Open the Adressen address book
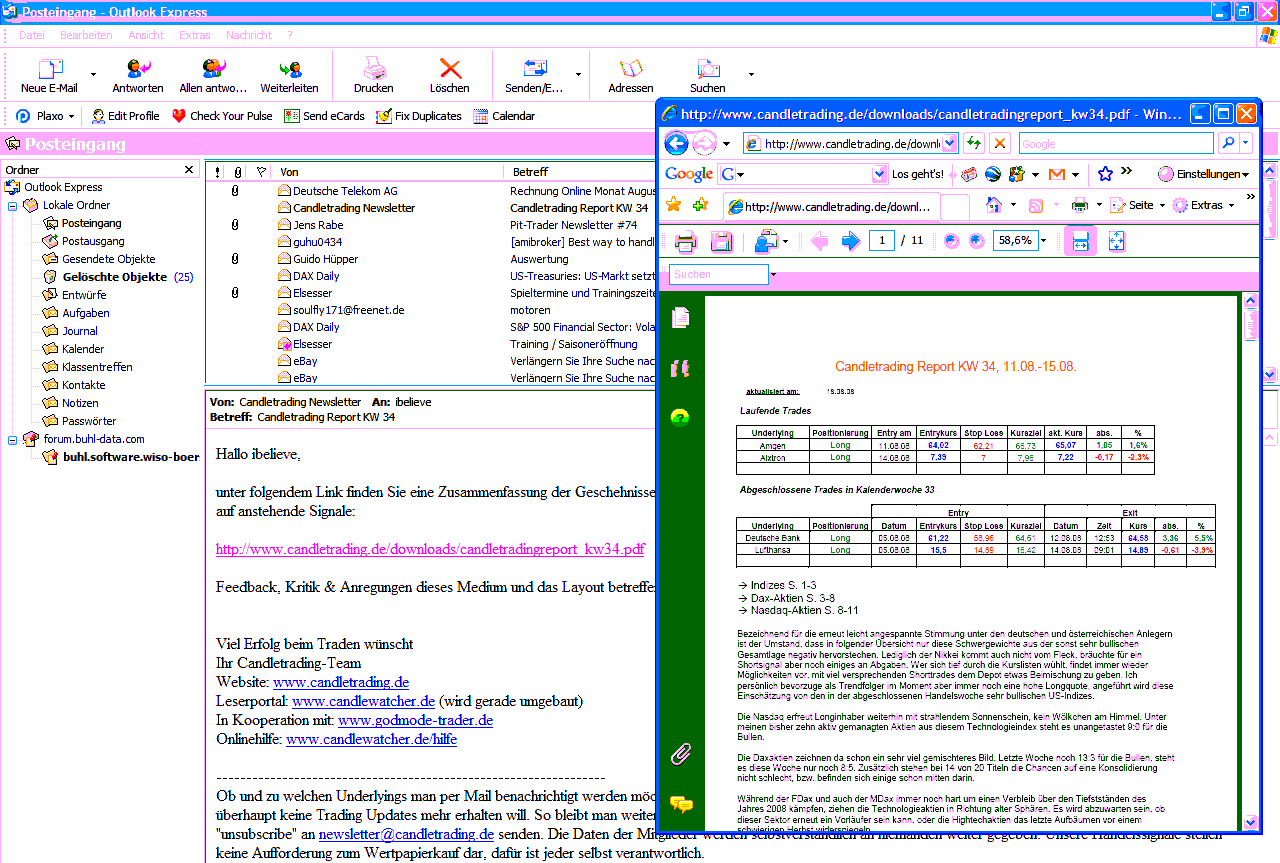Screen dimensions: 1280x863 pos(631,76)
